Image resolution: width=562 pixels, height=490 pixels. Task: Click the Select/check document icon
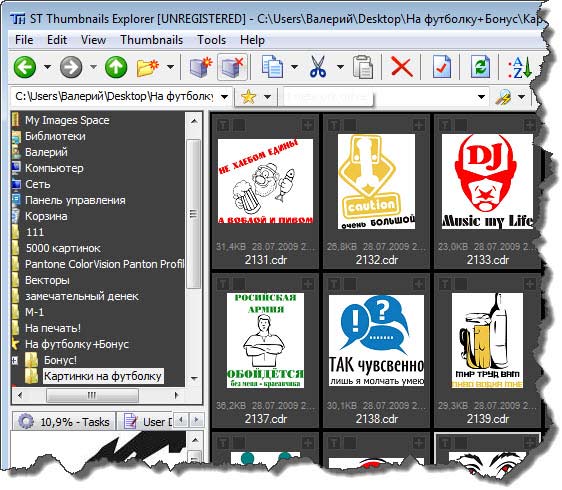click(442, 67)
